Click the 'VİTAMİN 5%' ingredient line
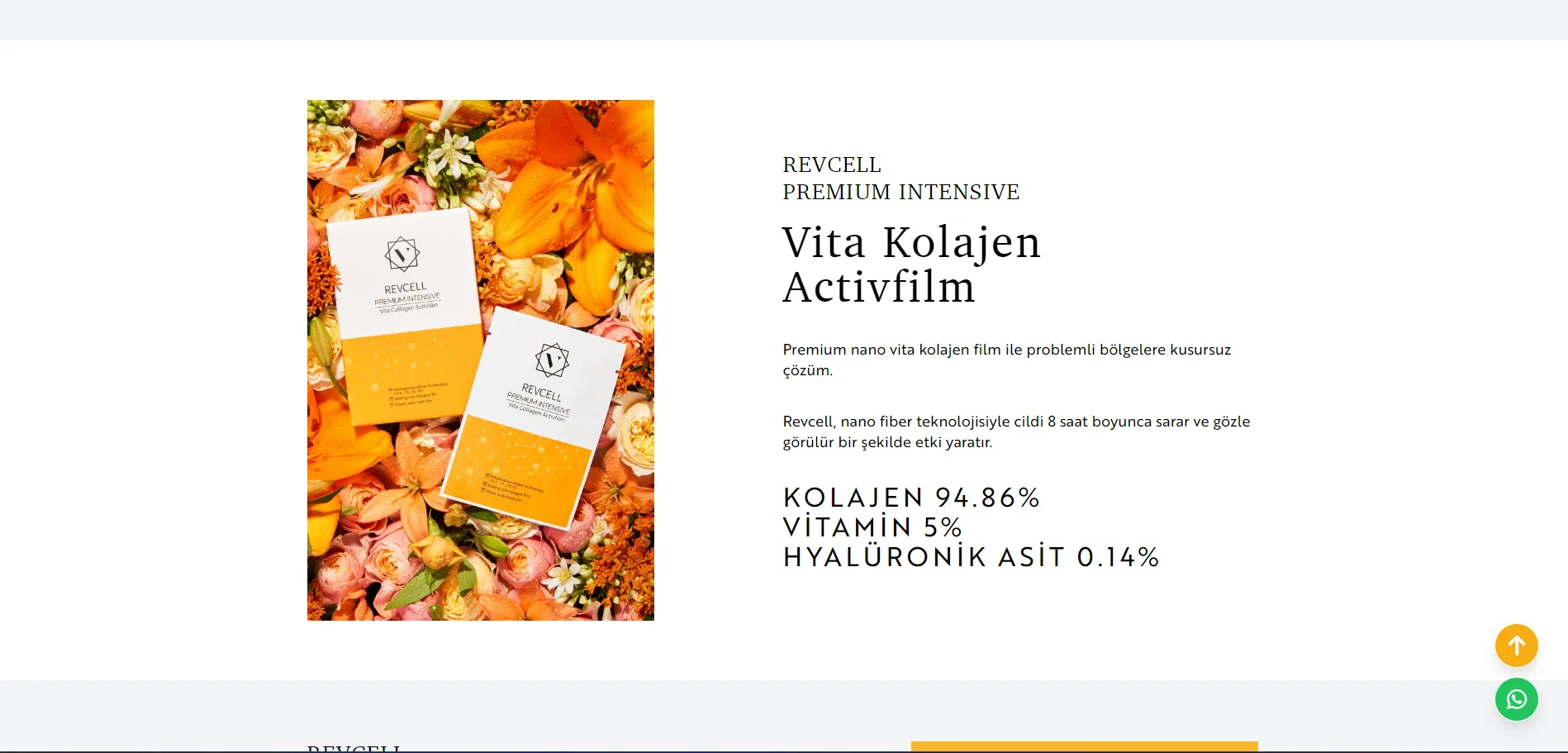 pyautogui.click(x=872, y=527)
